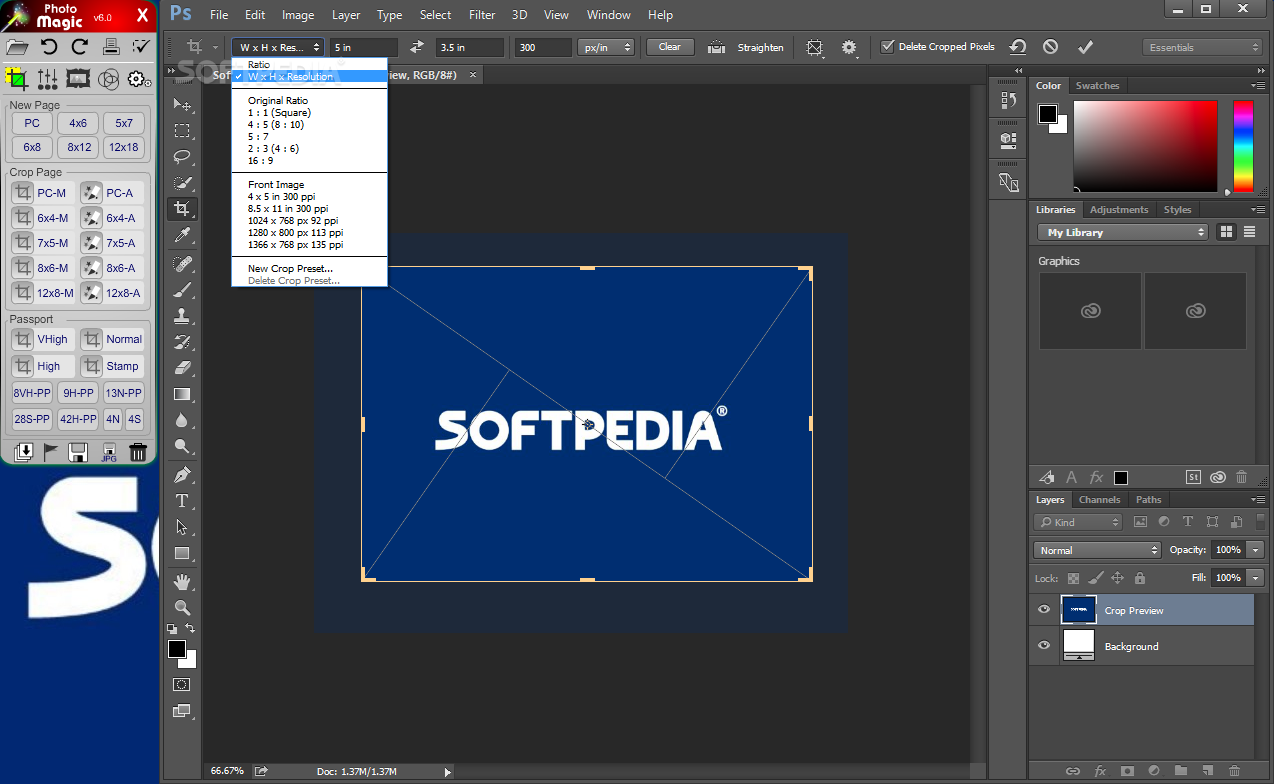Open the W x H x Resolution dropdown
The width and height of the screenshot is (1274, 784).
pyautogui.click(x=279, y=47)
